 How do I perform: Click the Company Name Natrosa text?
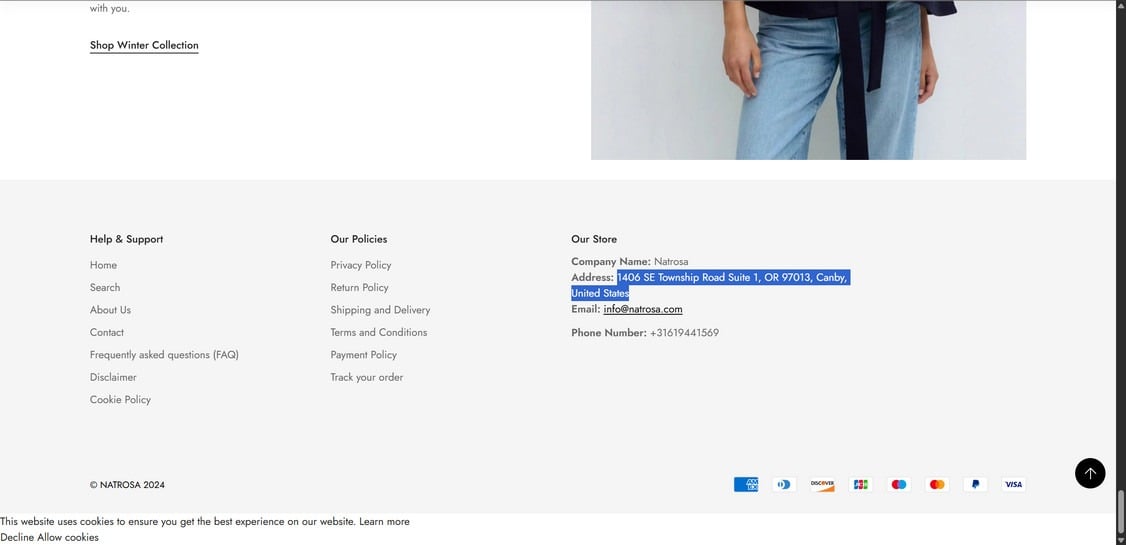(629, 261)
